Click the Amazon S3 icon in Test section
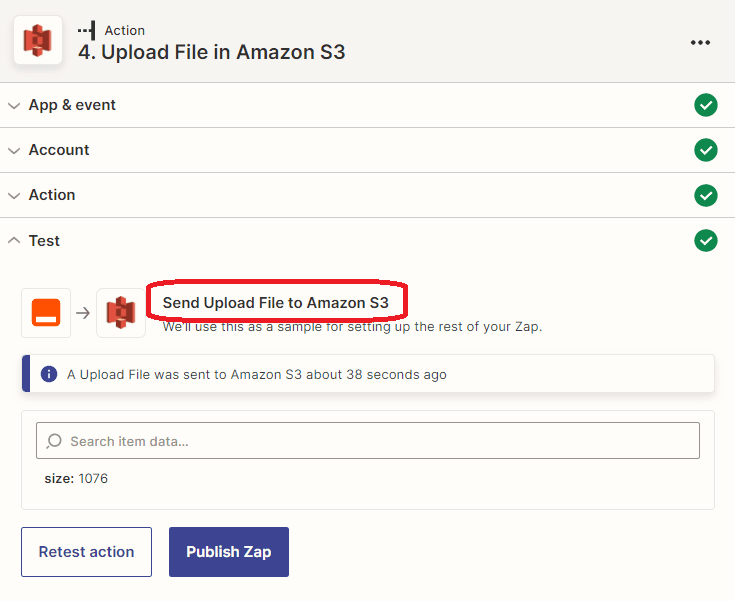Screen dimensions: 735x601 121,312
